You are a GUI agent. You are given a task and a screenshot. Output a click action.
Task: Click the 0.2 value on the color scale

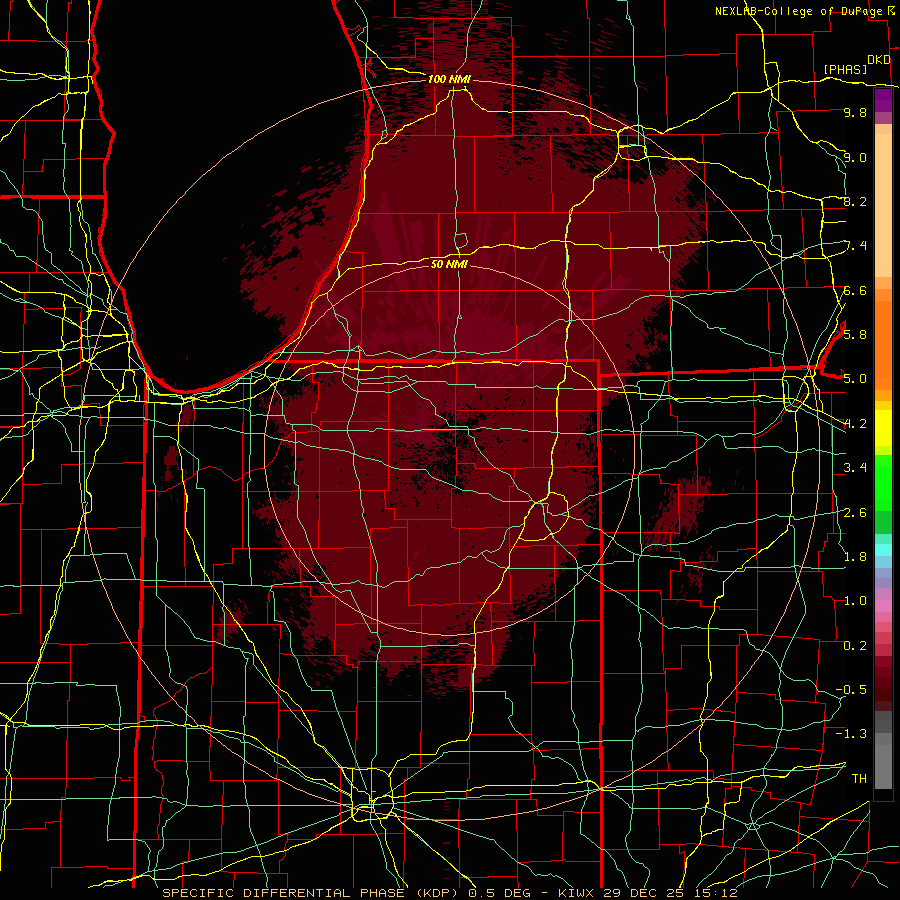(x=855, y=645)
